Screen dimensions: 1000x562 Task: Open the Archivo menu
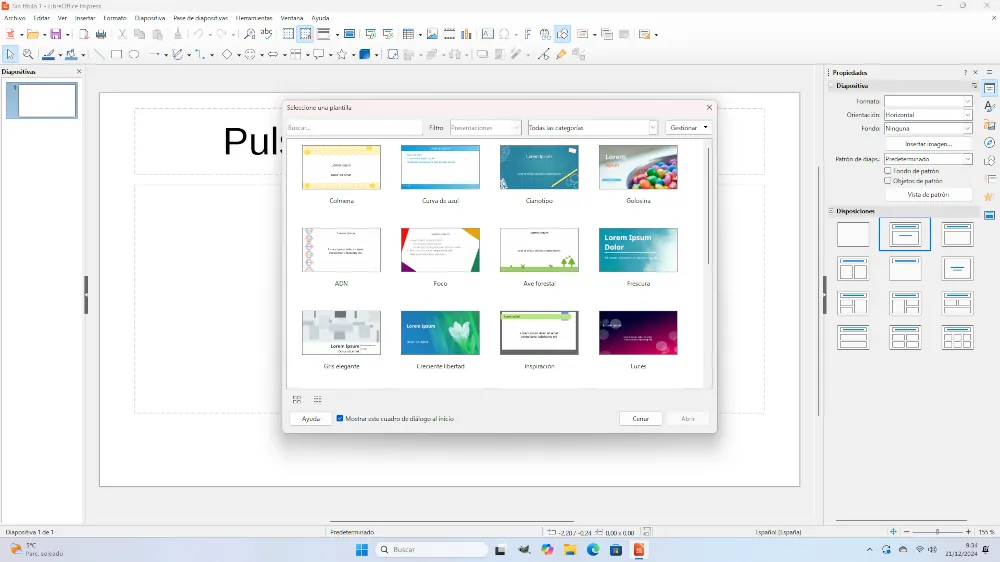pos(15,18)
